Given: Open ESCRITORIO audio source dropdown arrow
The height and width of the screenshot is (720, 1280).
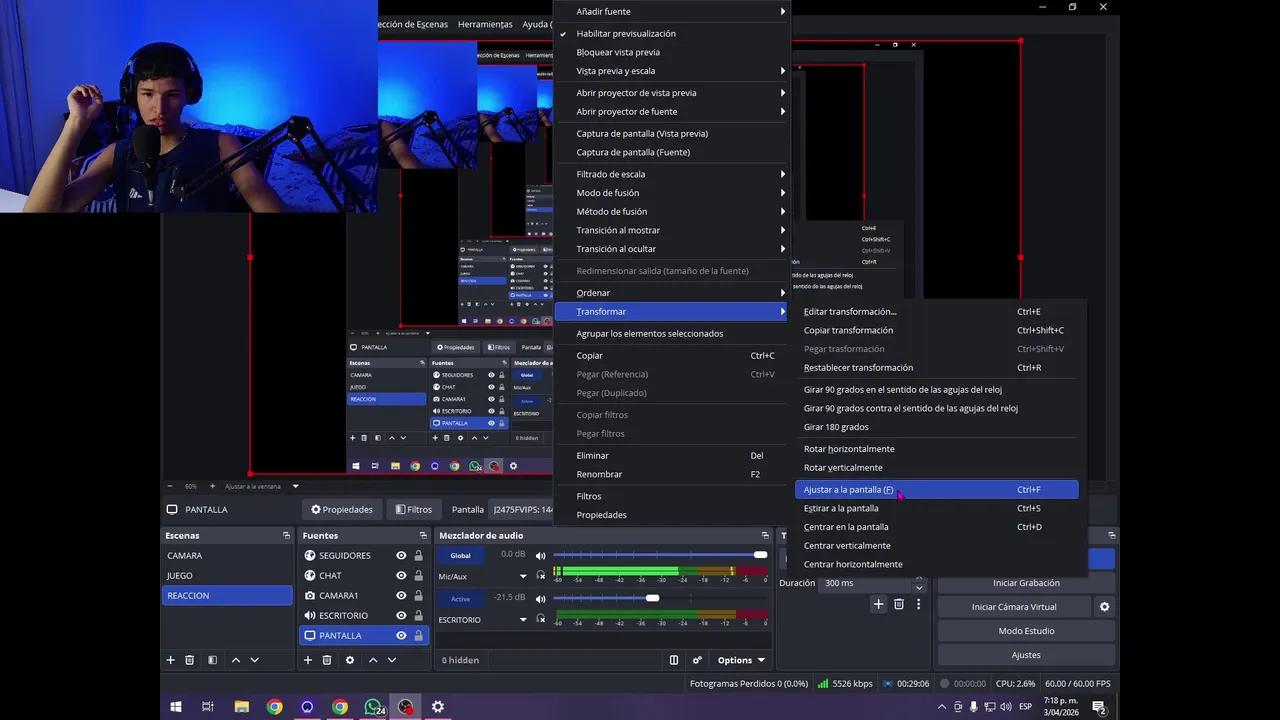Looking at the screenshot, I should [x=523, y=620].
